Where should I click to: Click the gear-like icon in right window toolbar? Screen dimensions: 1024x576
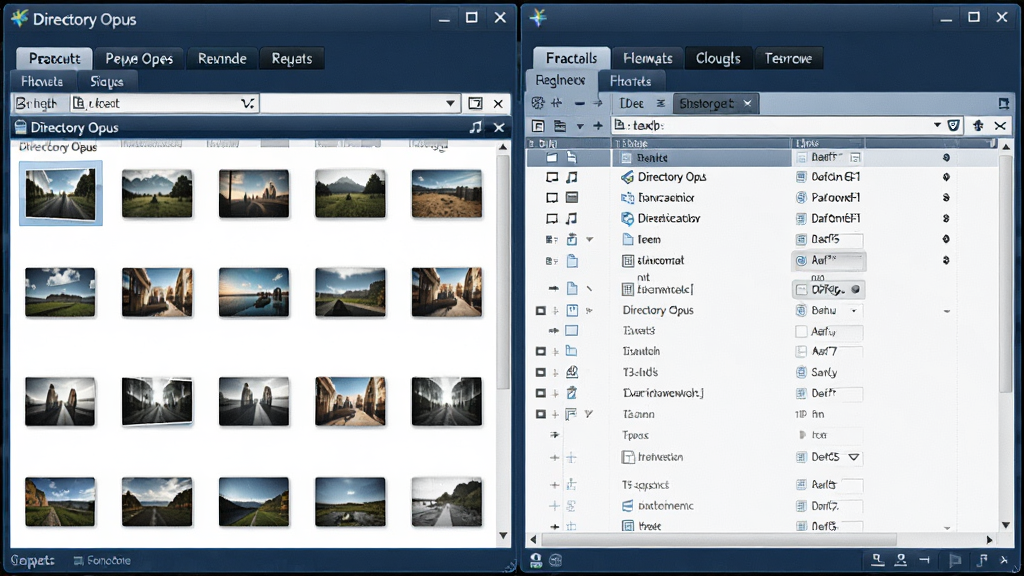pyautogui.click(x=537, y=103)
